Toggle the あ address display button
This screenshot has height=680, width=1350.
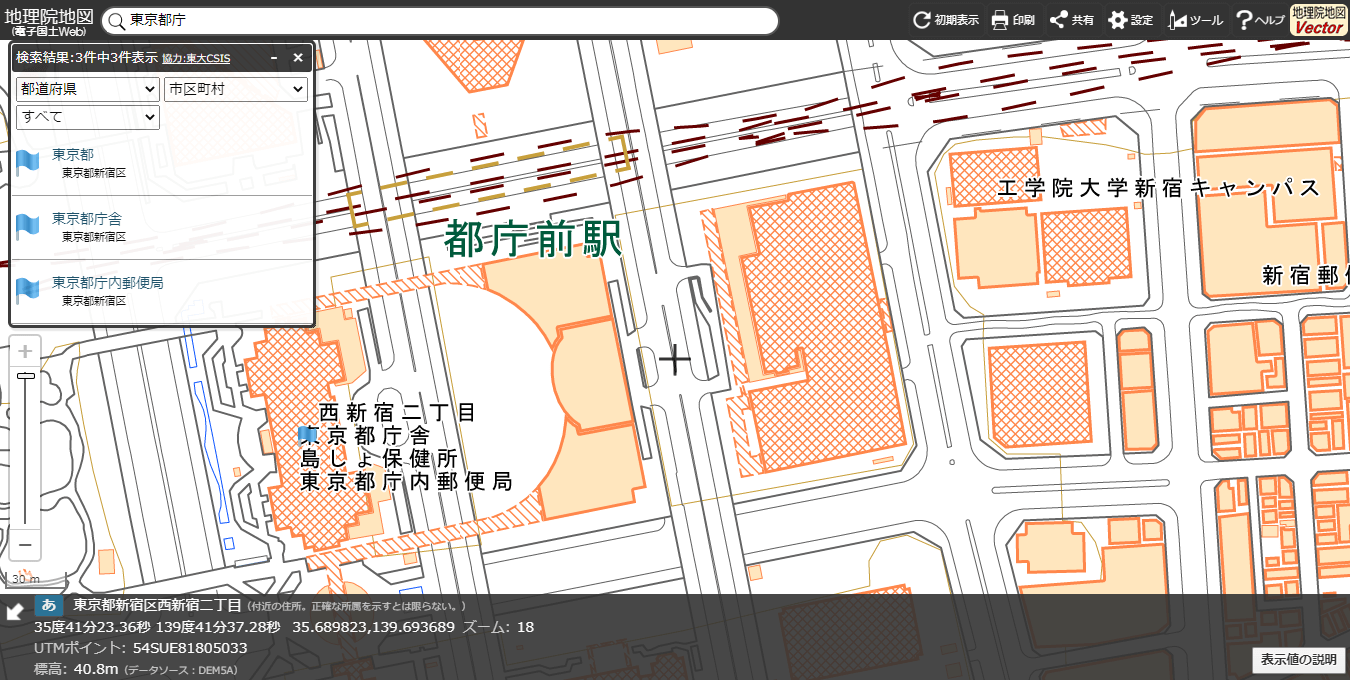coord(49,605)
